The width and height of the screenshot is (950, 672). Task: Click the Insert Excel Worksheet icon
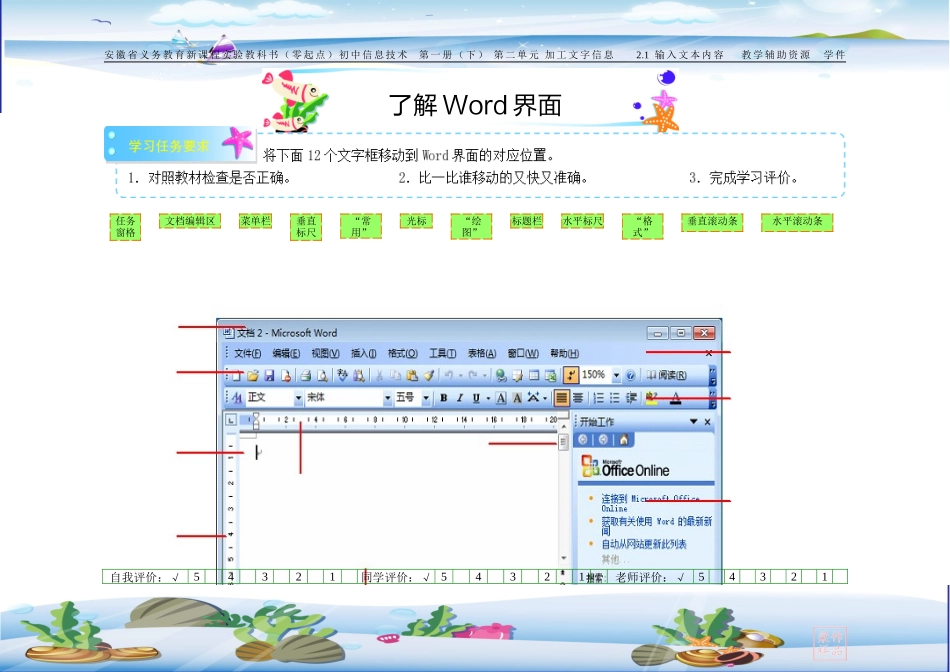tap(550, 376)
